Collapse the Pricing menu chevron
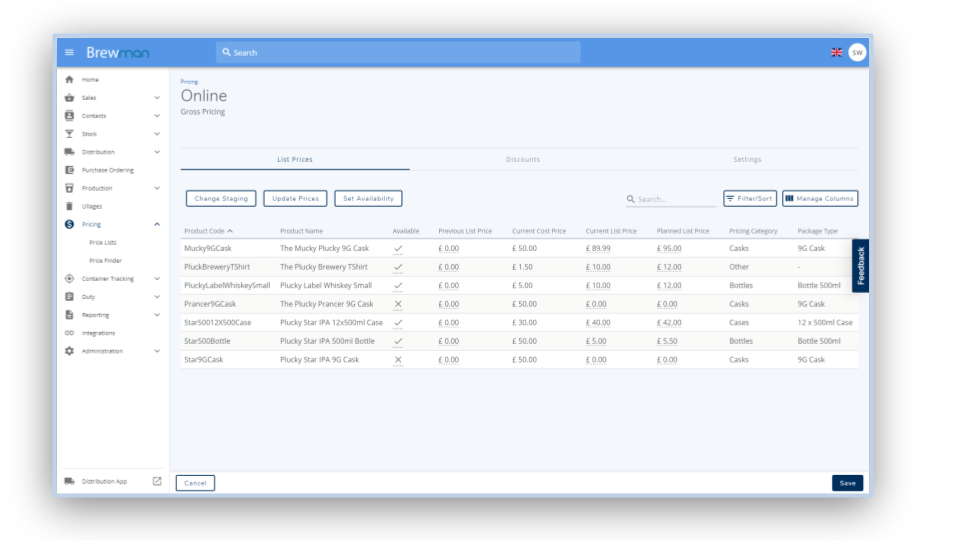The width and height of the screenshot is (960, 540). coord(157,224)
